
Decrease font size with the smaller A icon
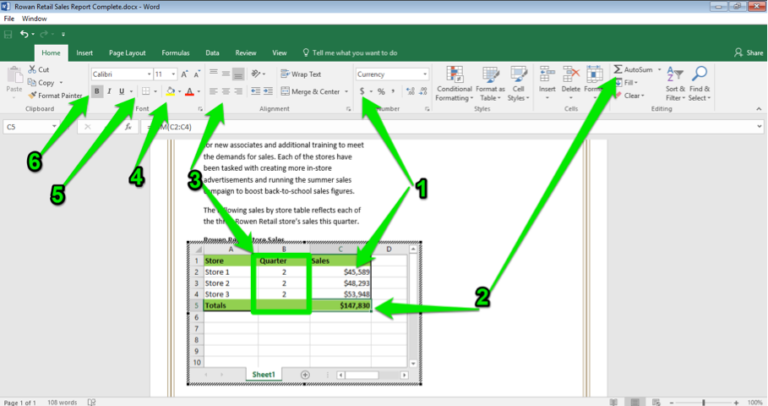pos(196,74)
